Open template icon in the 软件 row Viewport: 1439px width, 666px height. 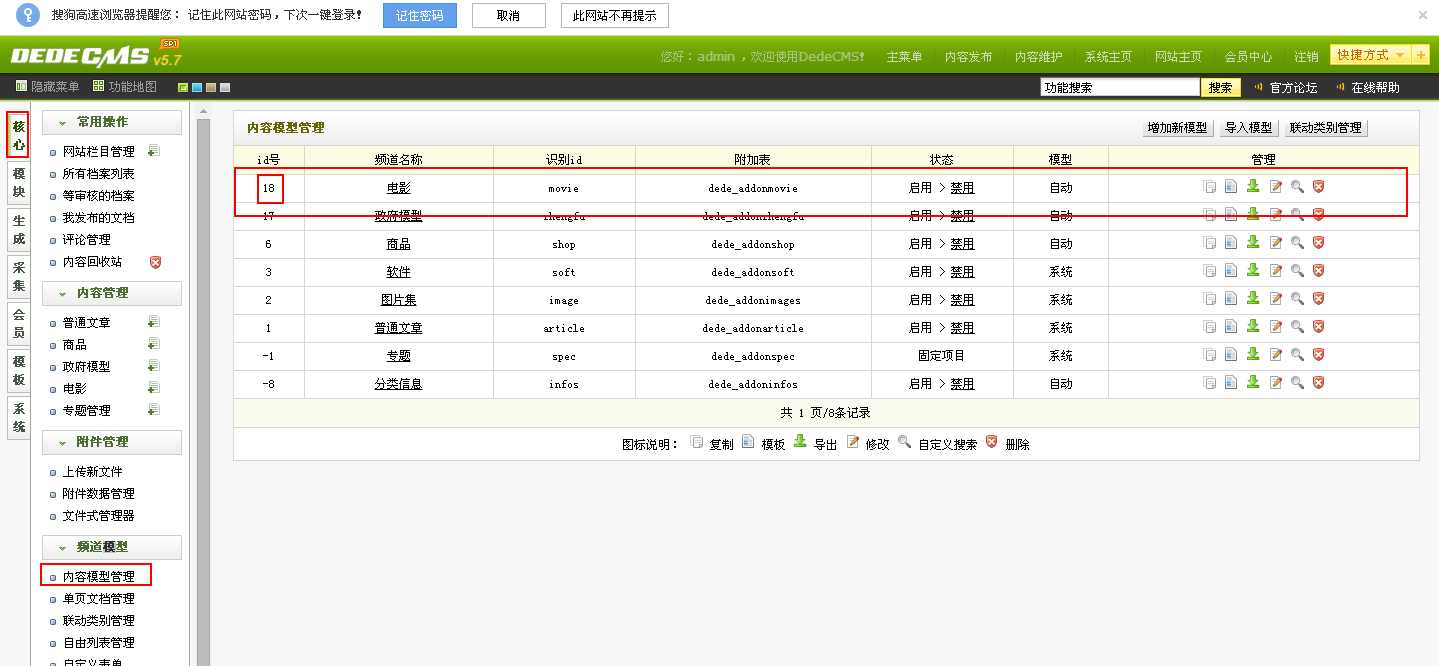tap(1231, 271)
